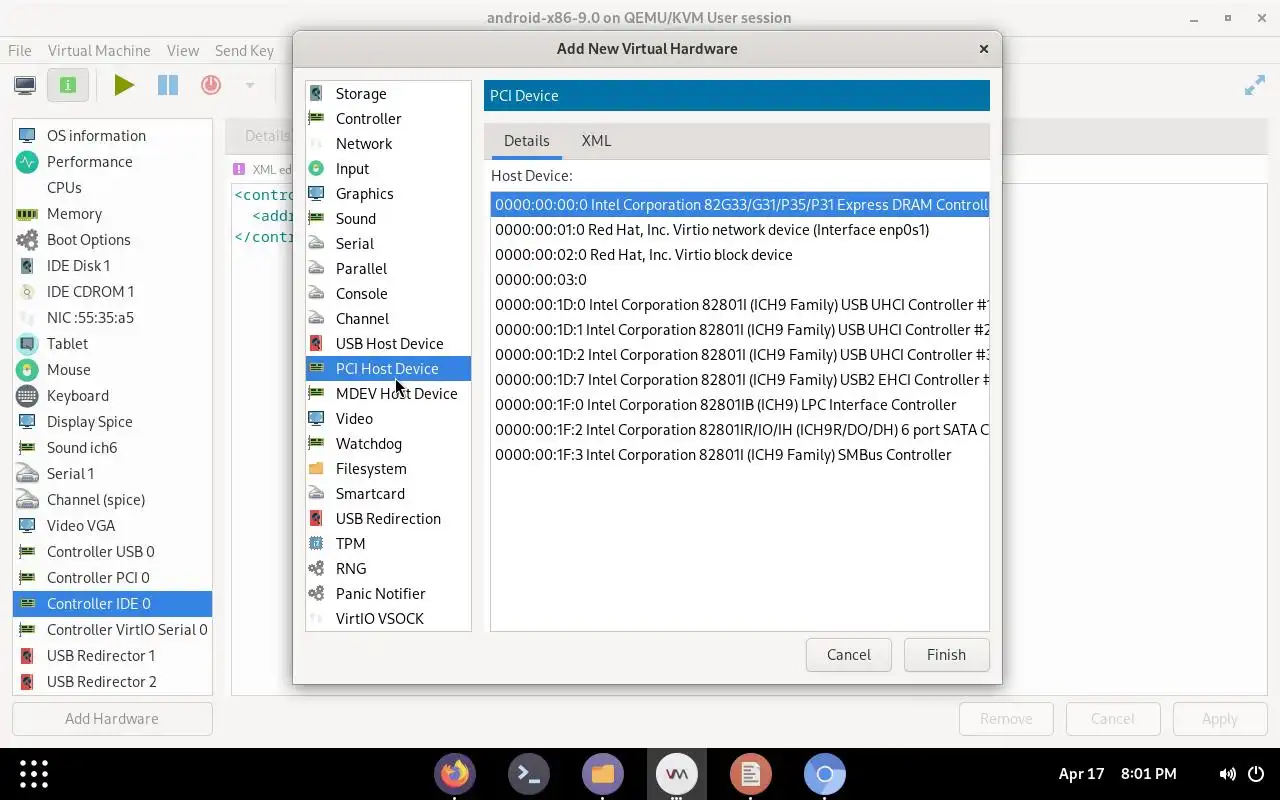
Task: Open Files manager from the dock
Action: click(x=603, y=774)
